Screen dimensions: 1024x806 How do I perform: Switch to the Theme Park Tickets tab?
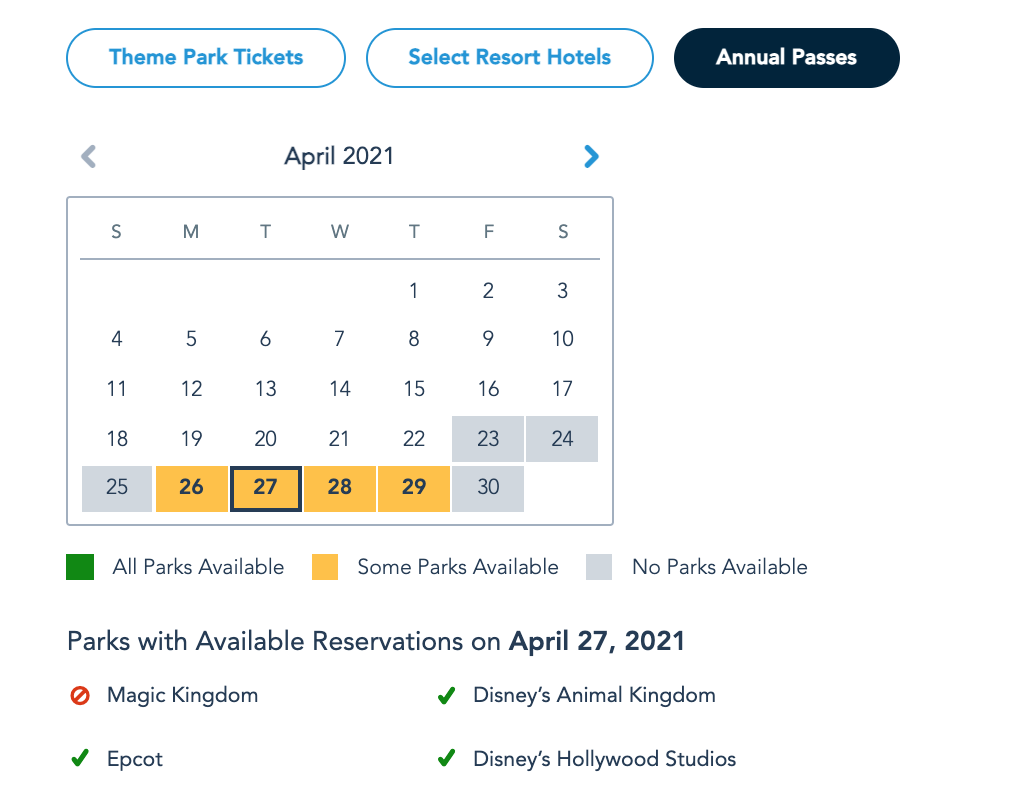(206, 57)
